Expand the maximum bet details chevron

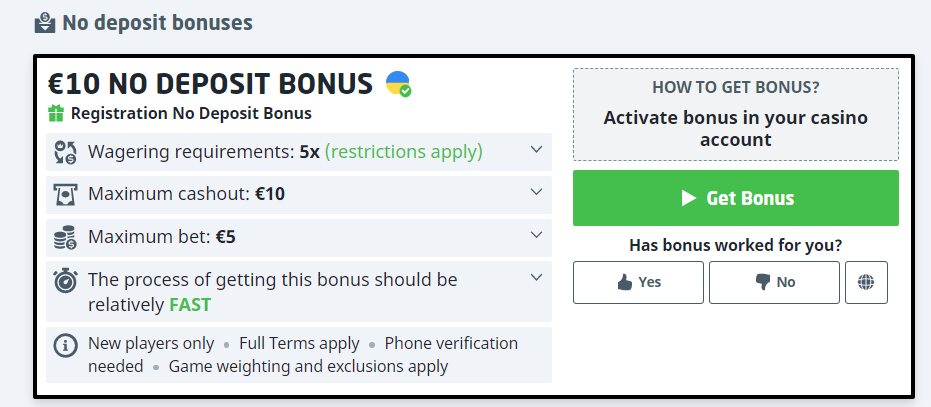coord(536,235)
